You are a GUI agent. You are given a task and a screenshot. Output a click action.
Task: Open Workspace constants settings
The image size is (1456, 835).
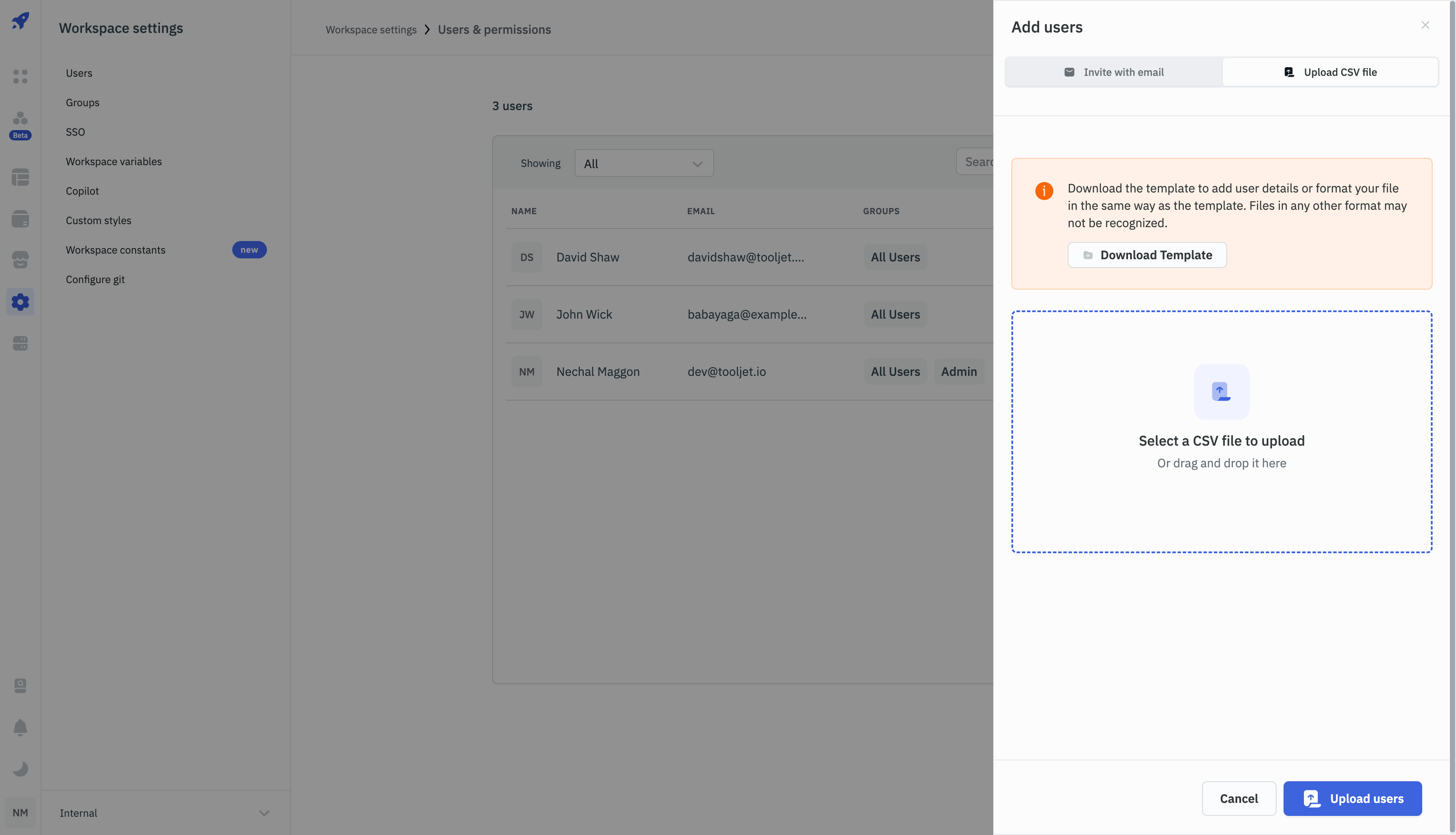[116, 250]
